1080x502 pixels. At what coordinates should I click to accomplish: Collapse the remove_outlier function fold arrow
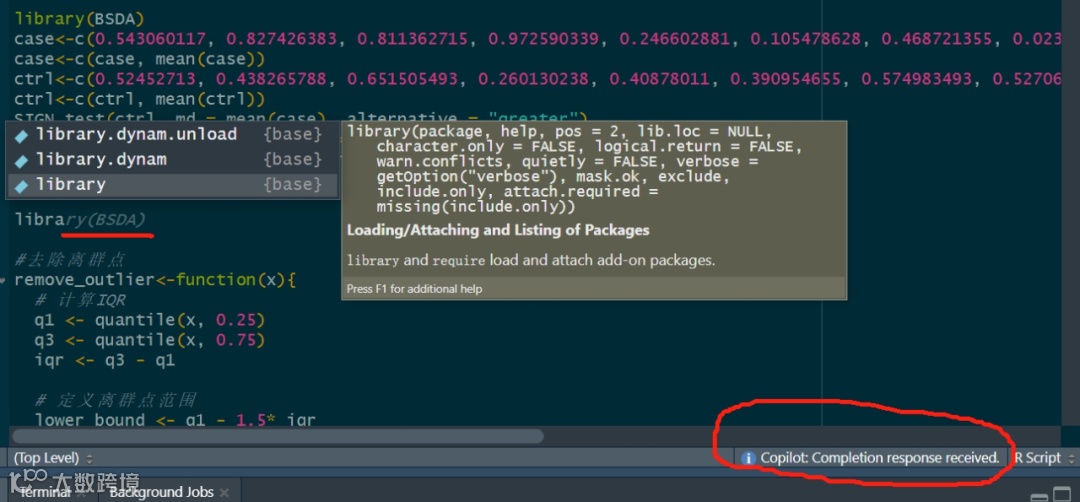pyautogui.click(x=4, y=280)
